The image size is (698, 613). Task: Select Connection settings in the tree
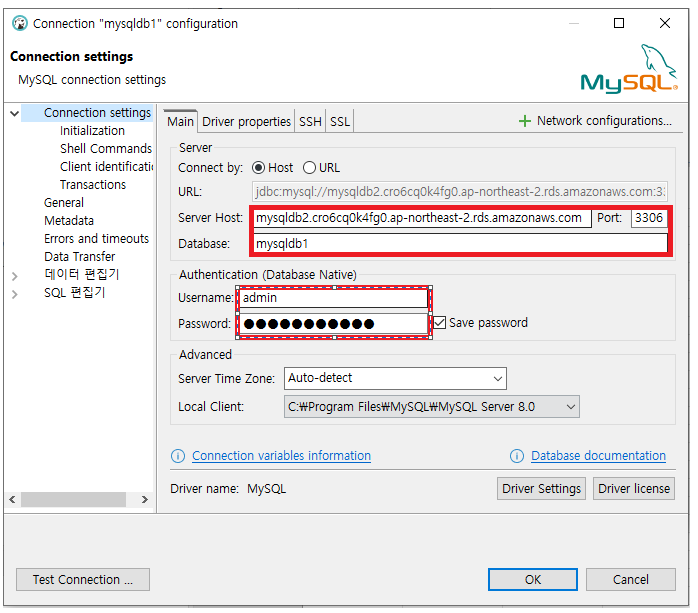click(97, 113)
